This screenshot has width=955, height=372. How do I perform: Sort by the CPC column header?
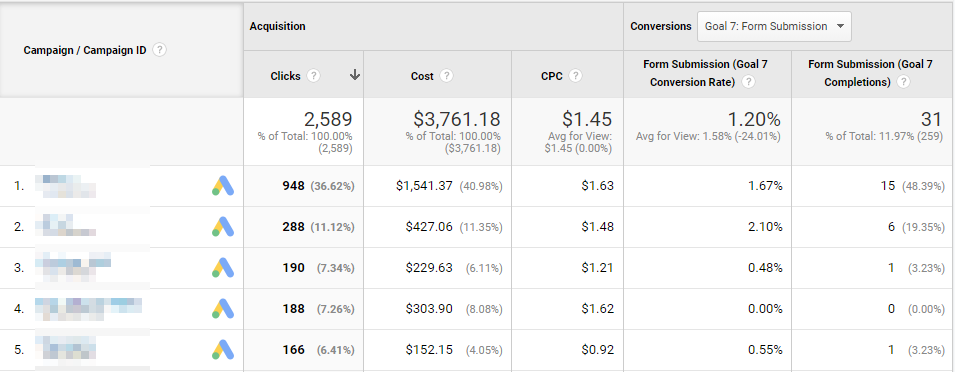(x=552, y=76)
